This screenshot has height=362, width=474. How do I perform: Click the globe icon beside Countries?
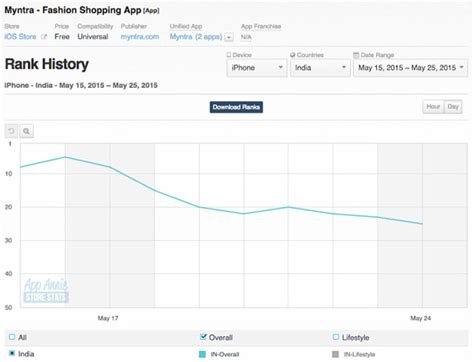click(x=293, y=55)
